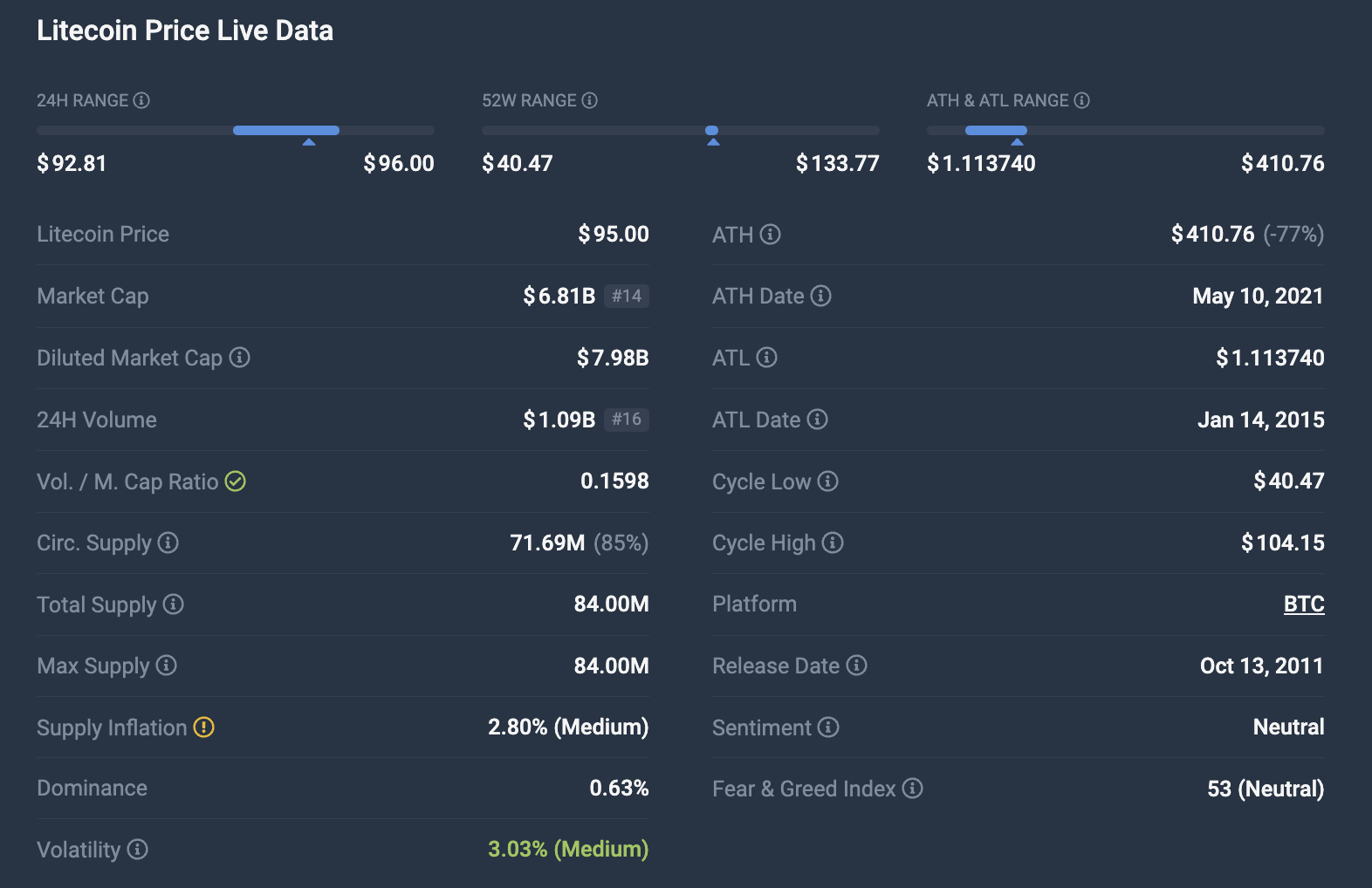Click the $40.47 value under 52W RANGE
The image size is (1372, 888).
[518, 163]
